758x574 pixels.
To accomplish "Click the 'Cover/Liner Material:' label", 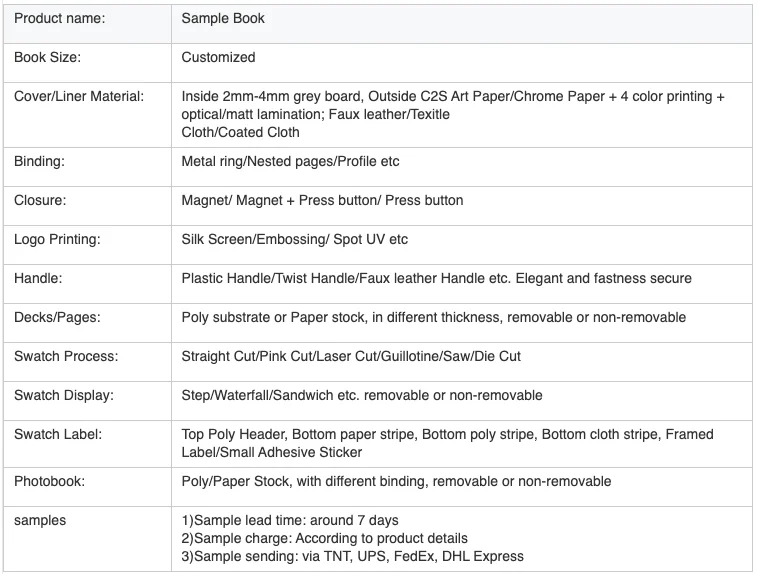I will [79, 97].
